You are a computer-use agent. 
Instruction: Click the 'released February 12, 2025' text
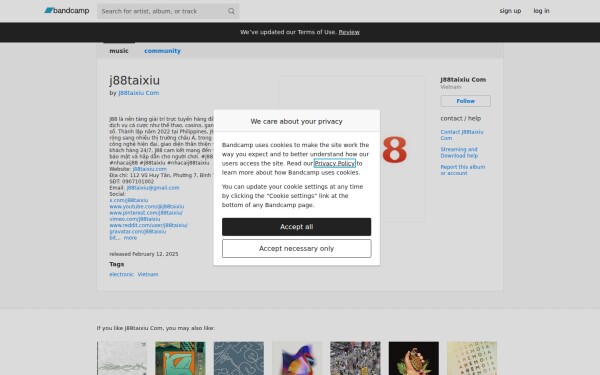click(143, 254)
